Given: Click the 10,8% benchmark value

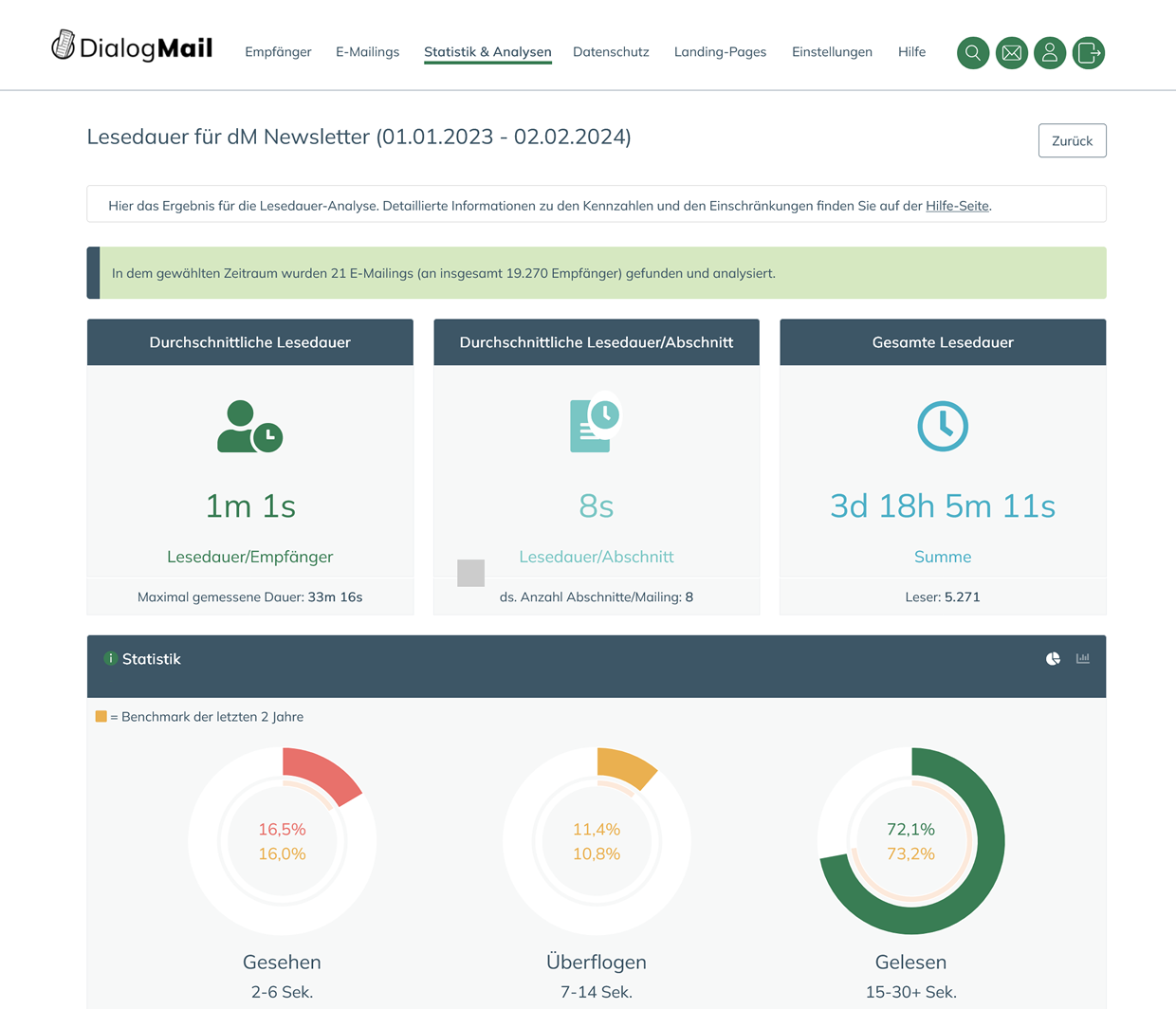Looking at the screenshot, I should (597, 854).
